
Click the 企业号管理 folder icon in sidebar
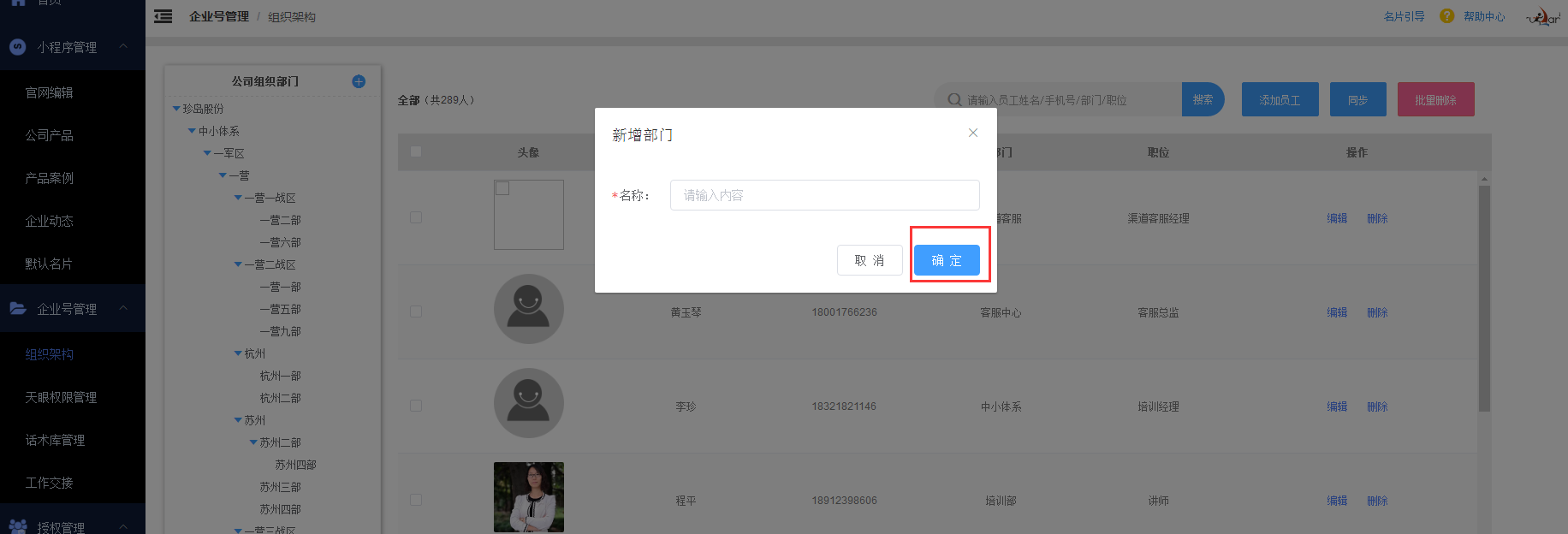(x=18, y=308)
